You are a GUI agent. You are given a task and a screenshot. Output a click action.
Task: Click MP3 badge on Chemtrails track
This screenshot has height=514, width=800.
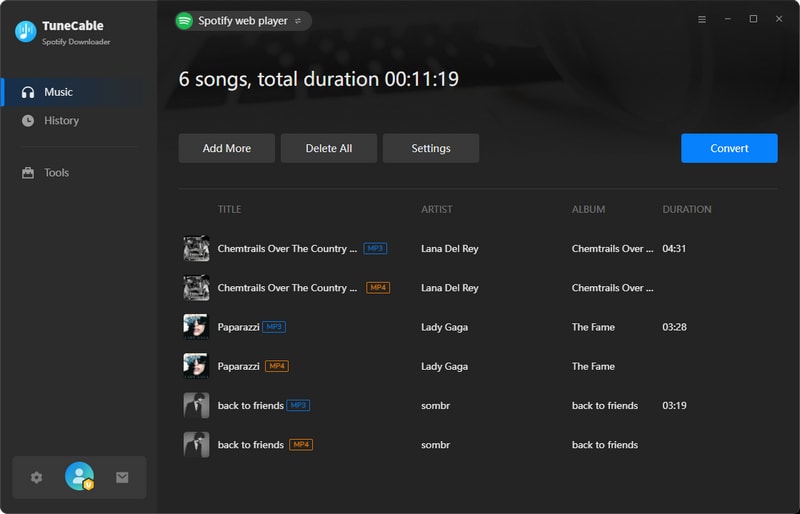pyautogui.click(x=375, y=249)
